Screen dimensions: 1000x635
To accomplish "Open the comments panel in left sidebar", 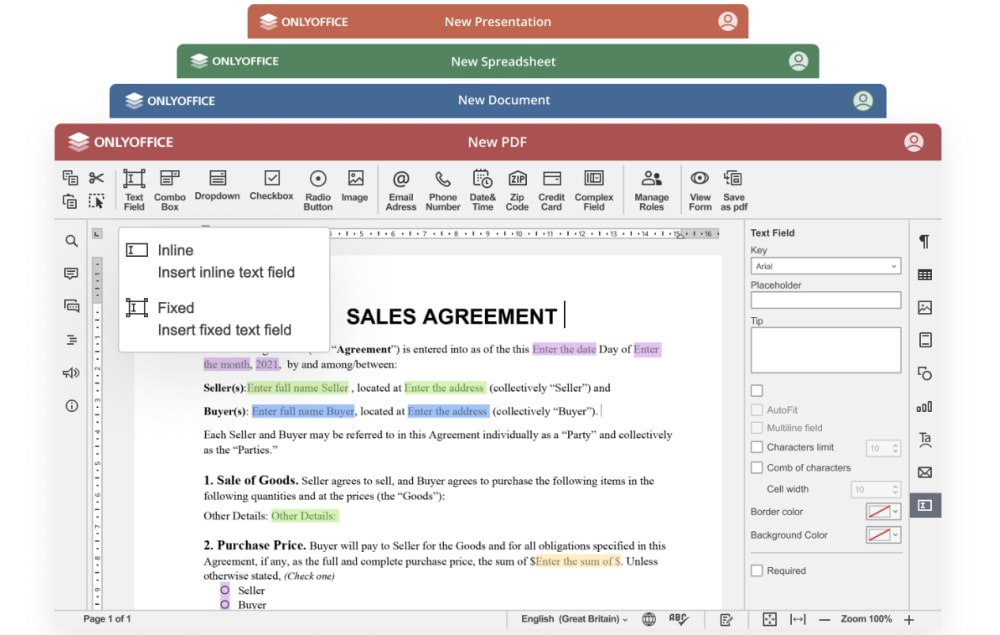I will tap(71, 274).
